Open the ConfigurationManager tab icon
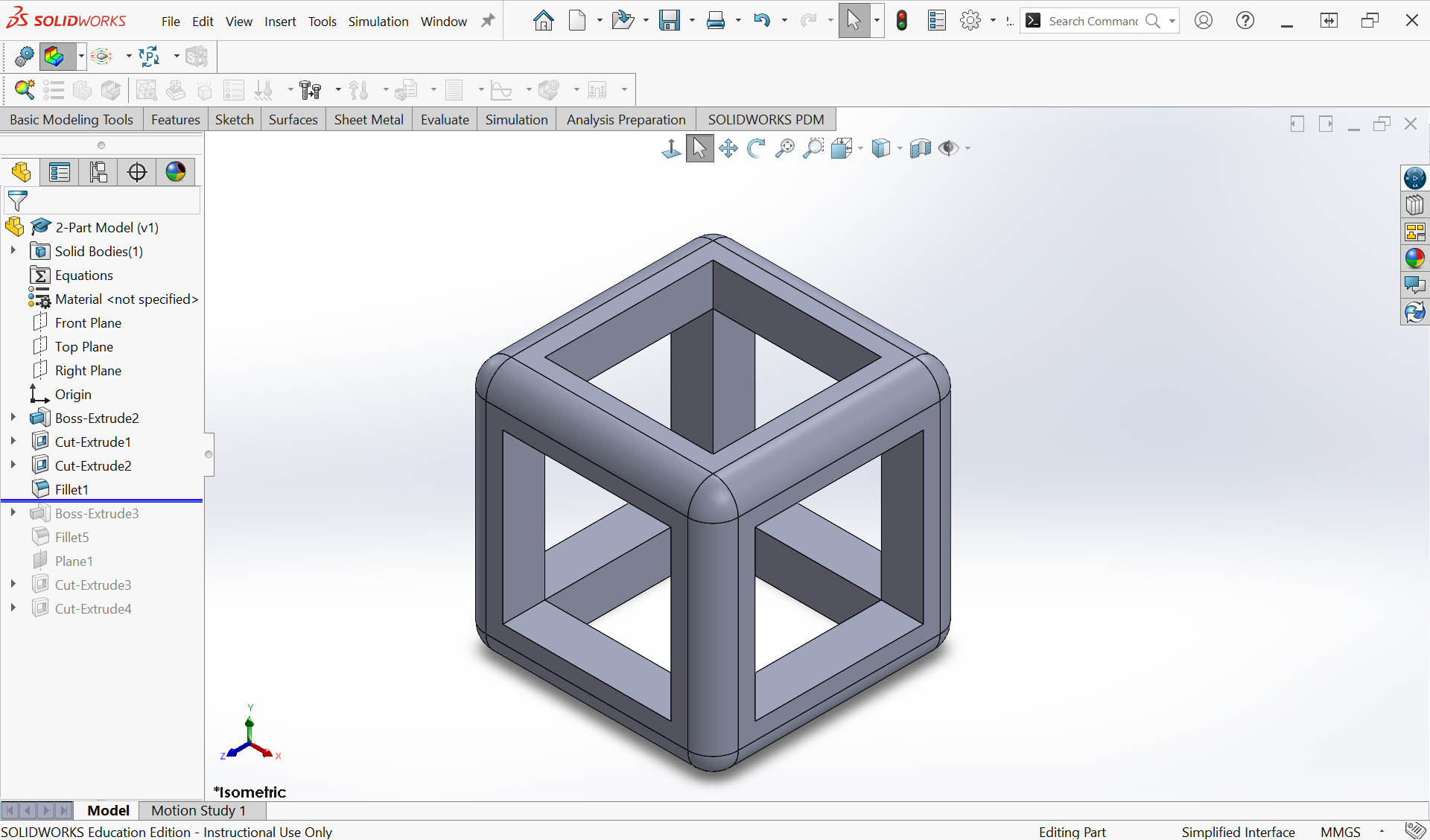The image size is (1430, 840). pos(98,172)
